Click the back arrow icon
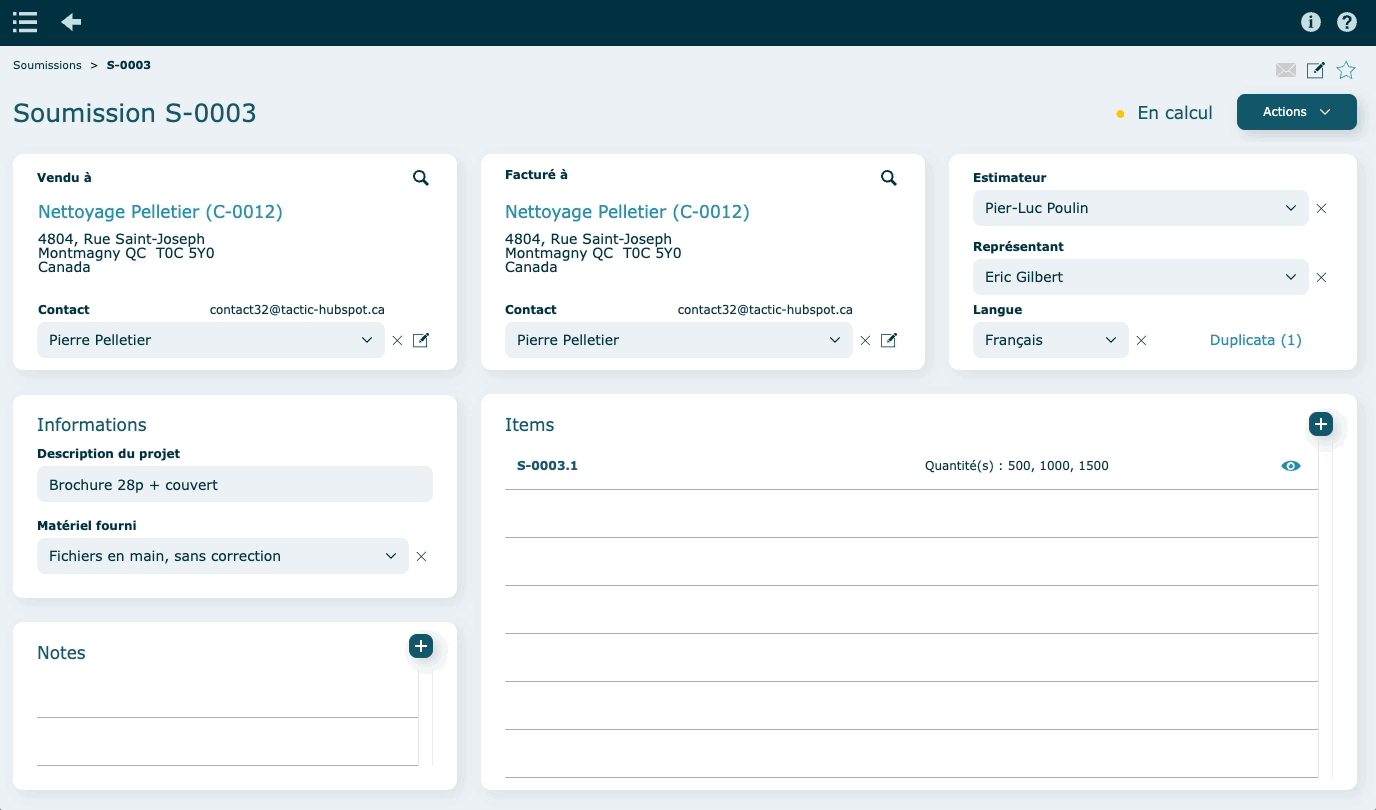The image size is (1376, 810). [71, 22]
